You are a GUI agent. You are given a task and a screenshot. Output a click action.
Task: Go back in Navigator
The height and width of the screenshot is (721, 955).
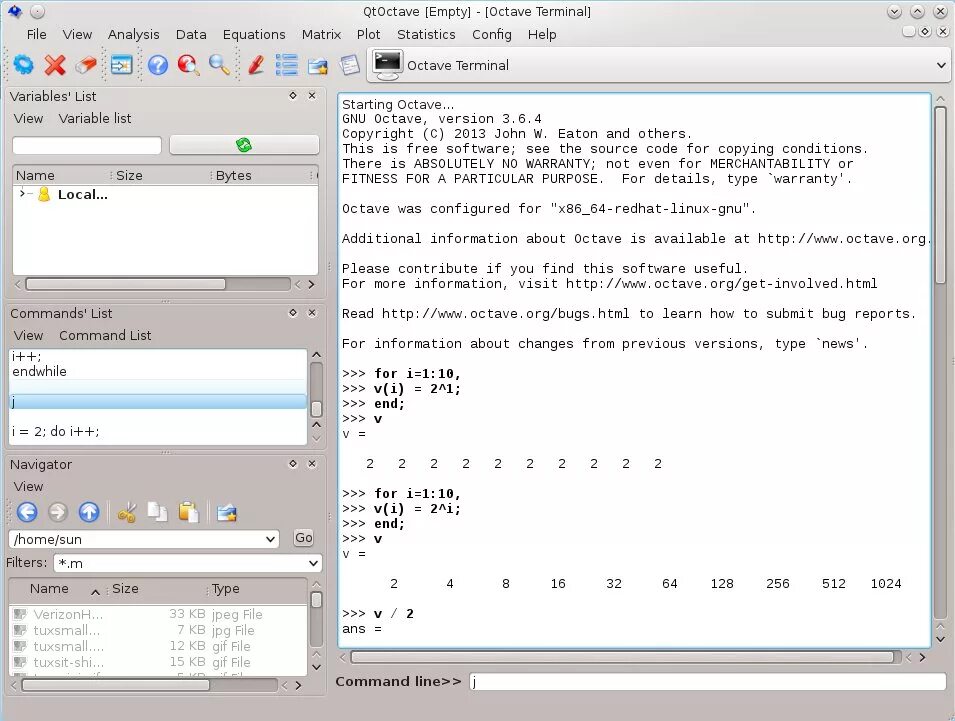[x=27, y=512]
